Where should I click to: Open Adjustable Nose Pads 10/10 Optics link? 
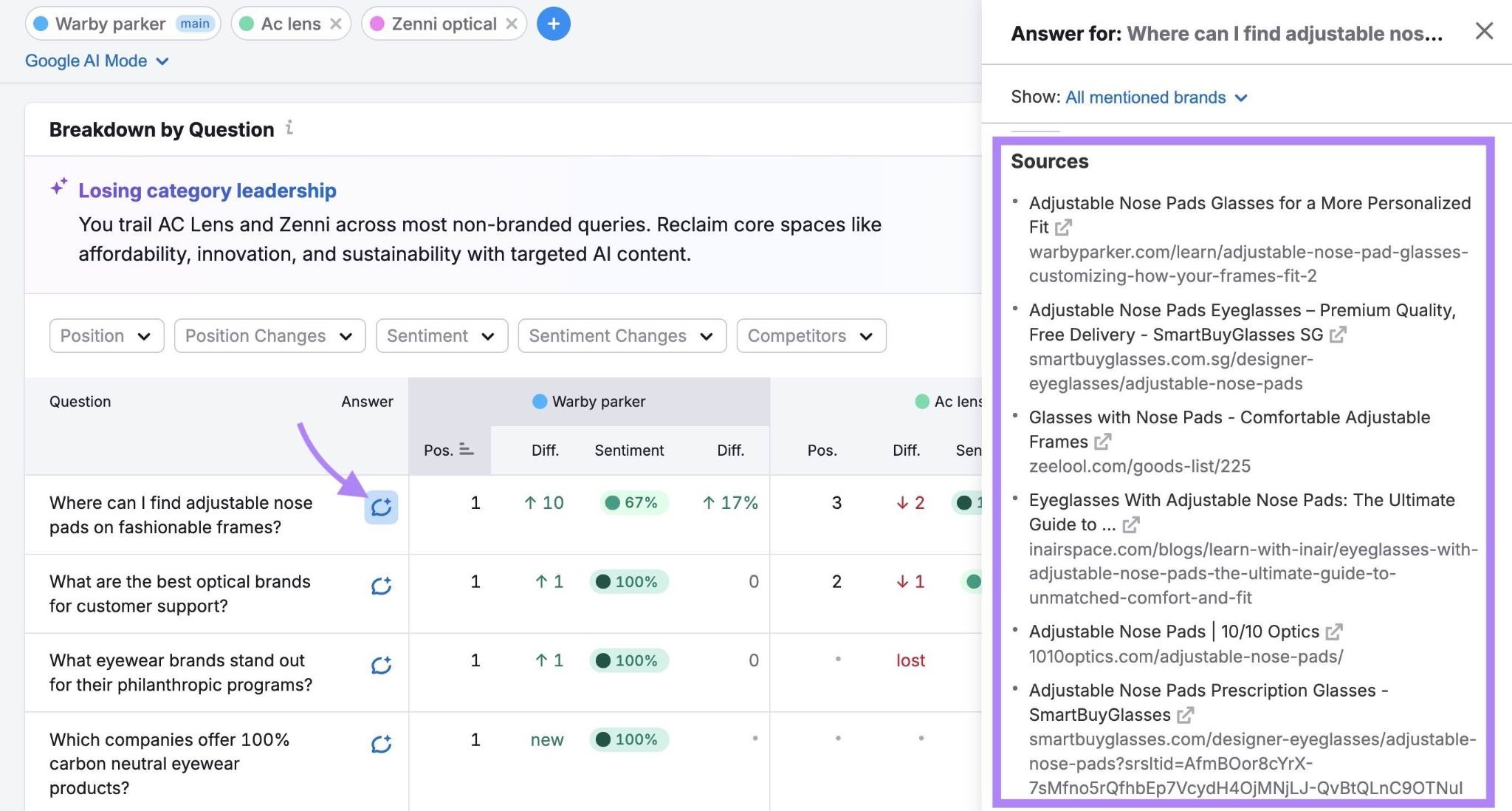click(1174, 632)
